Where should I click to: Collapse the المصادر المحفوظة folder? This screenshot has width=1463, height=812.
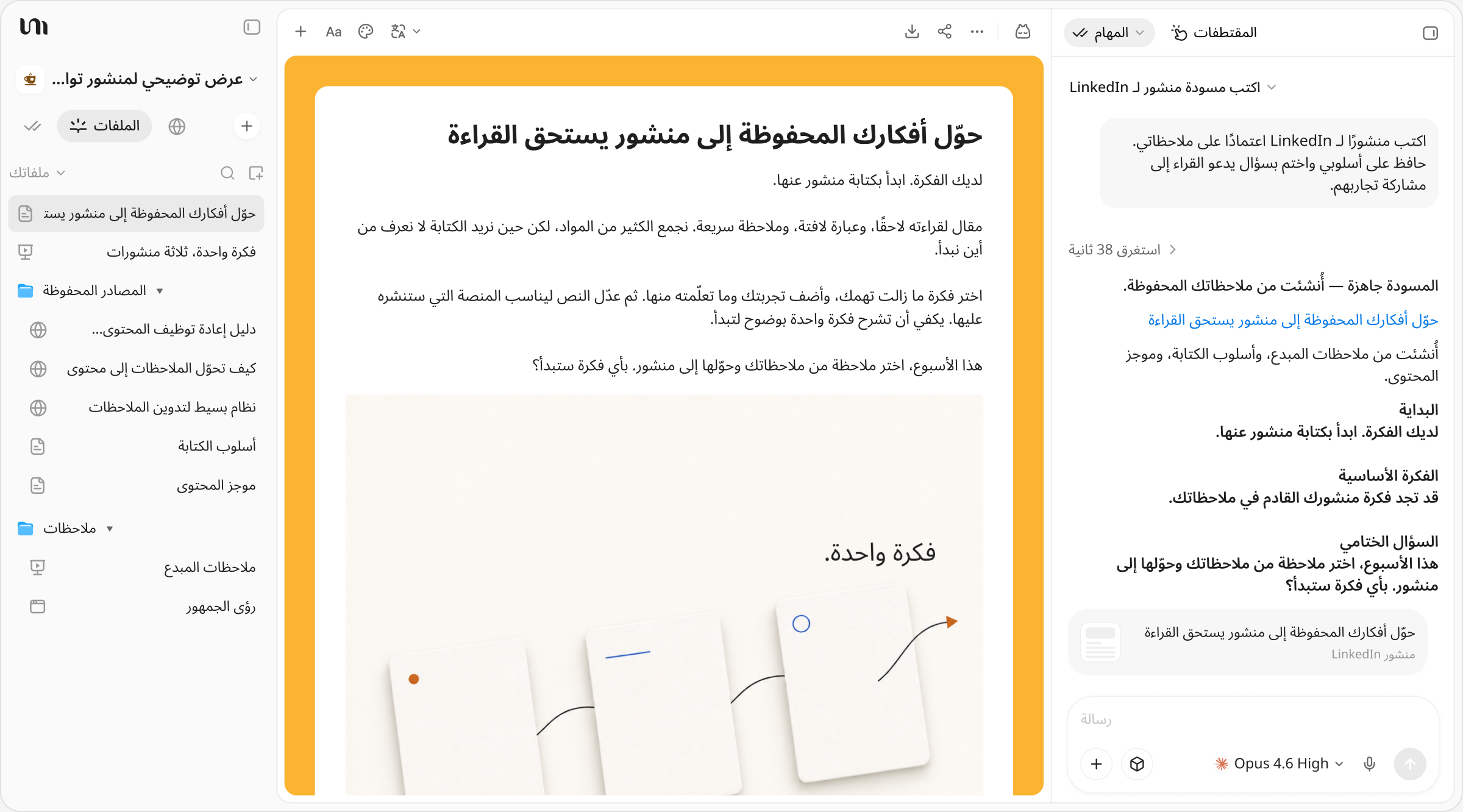(x=160, y=291)
